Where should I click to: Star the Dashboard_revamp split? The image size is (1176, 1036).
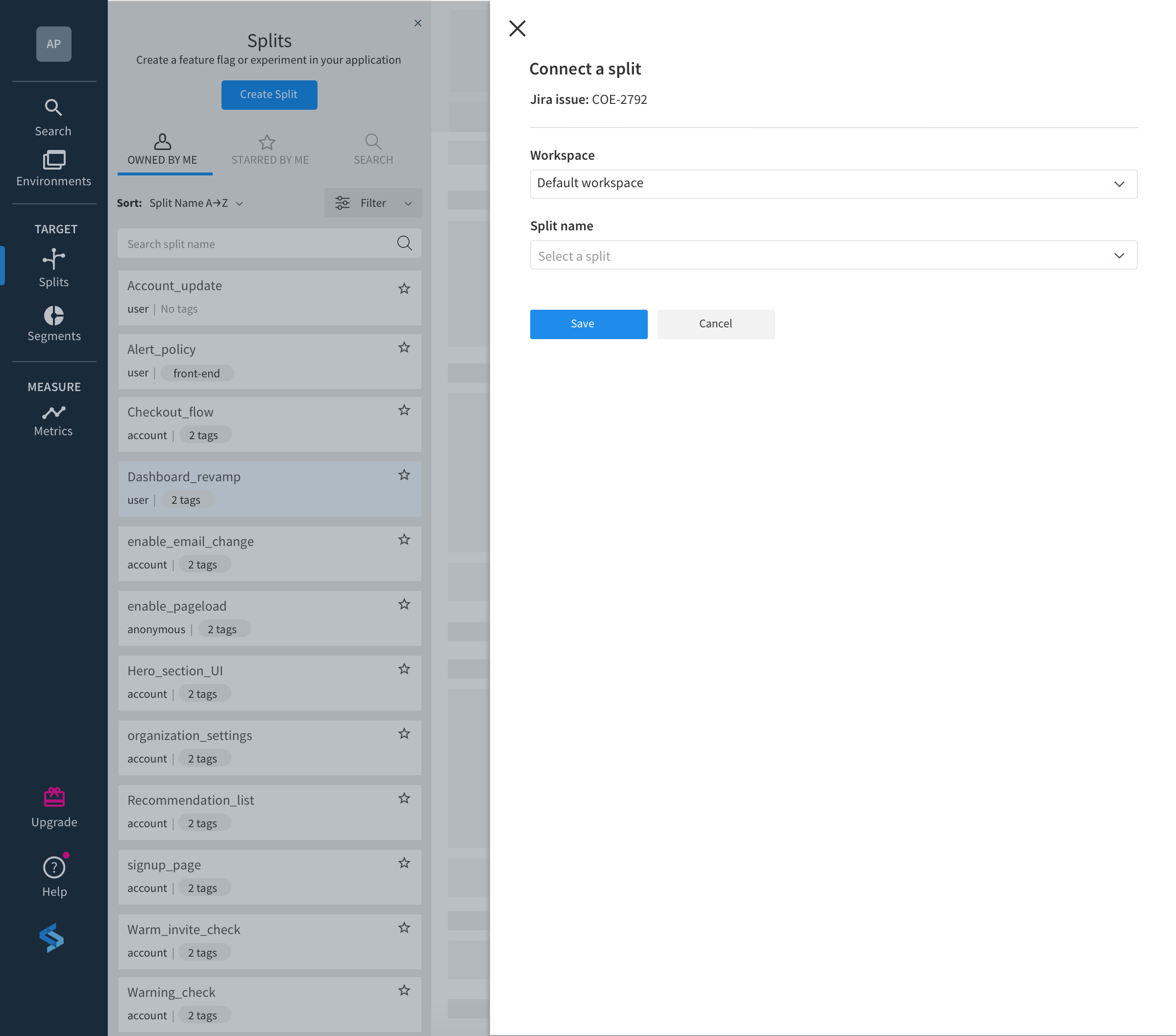point(404,475)
